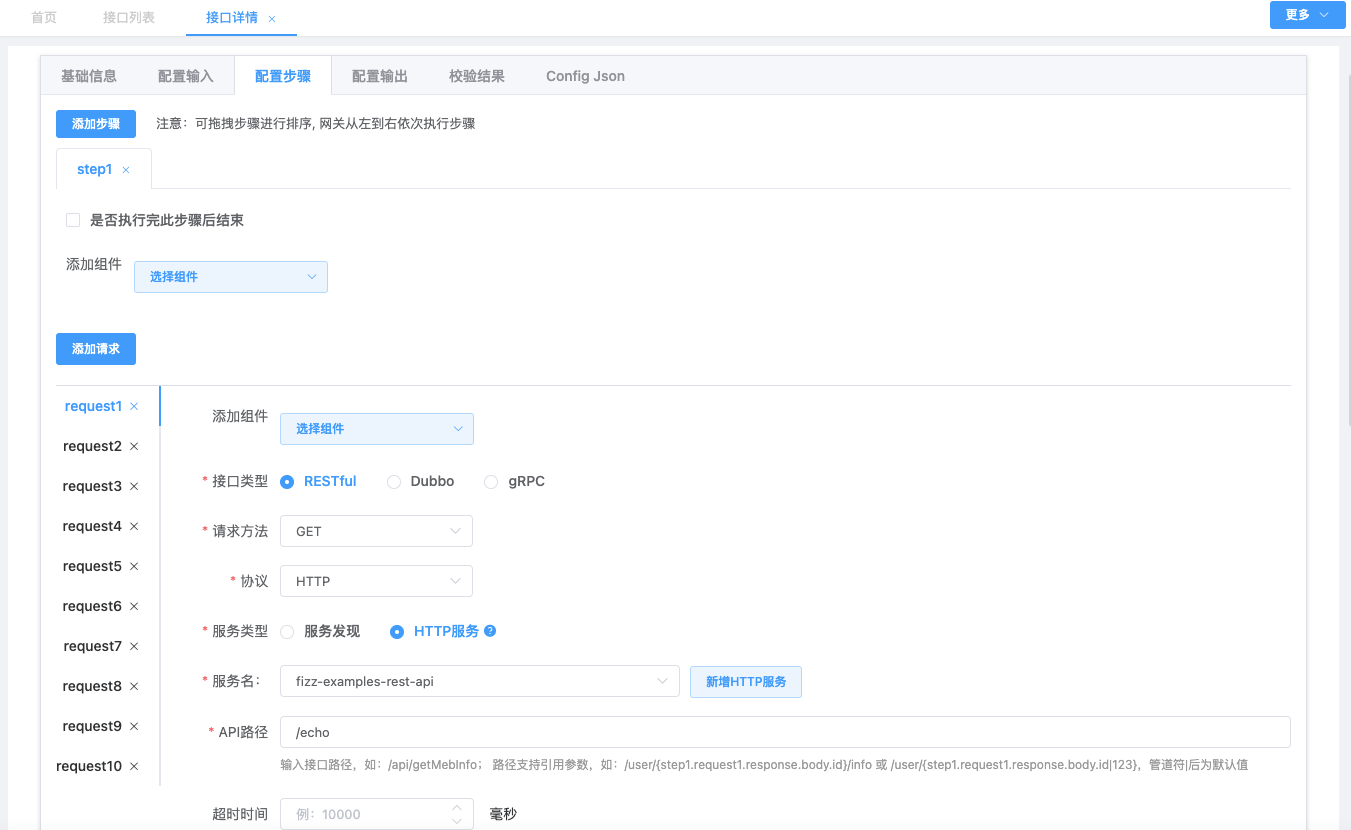Select request10 in the request list
The width and height of the screenshot is (1351, 830).
click(89, 767)
